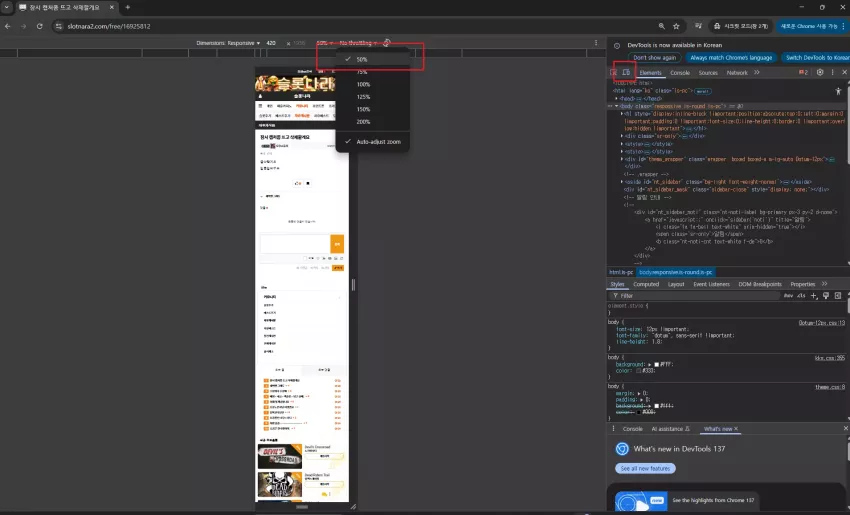This screenshot has width=850, height=515.
Task: Choose the 150% zoom option
Action: (372, 109)
